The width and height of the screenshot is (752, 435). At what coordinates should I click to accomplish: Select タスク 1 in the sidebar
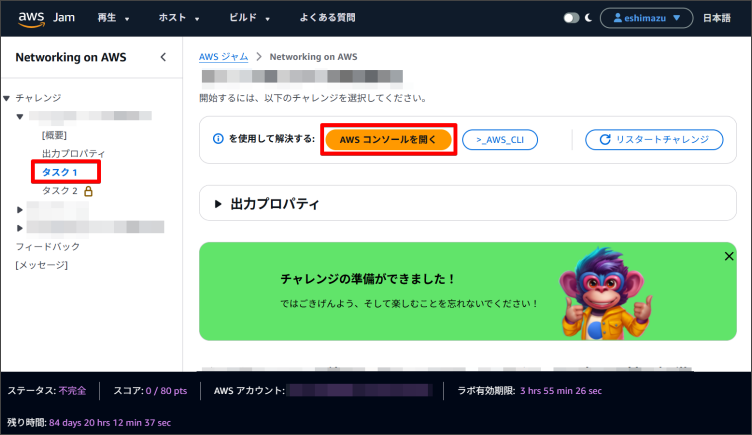coord(60,172)
